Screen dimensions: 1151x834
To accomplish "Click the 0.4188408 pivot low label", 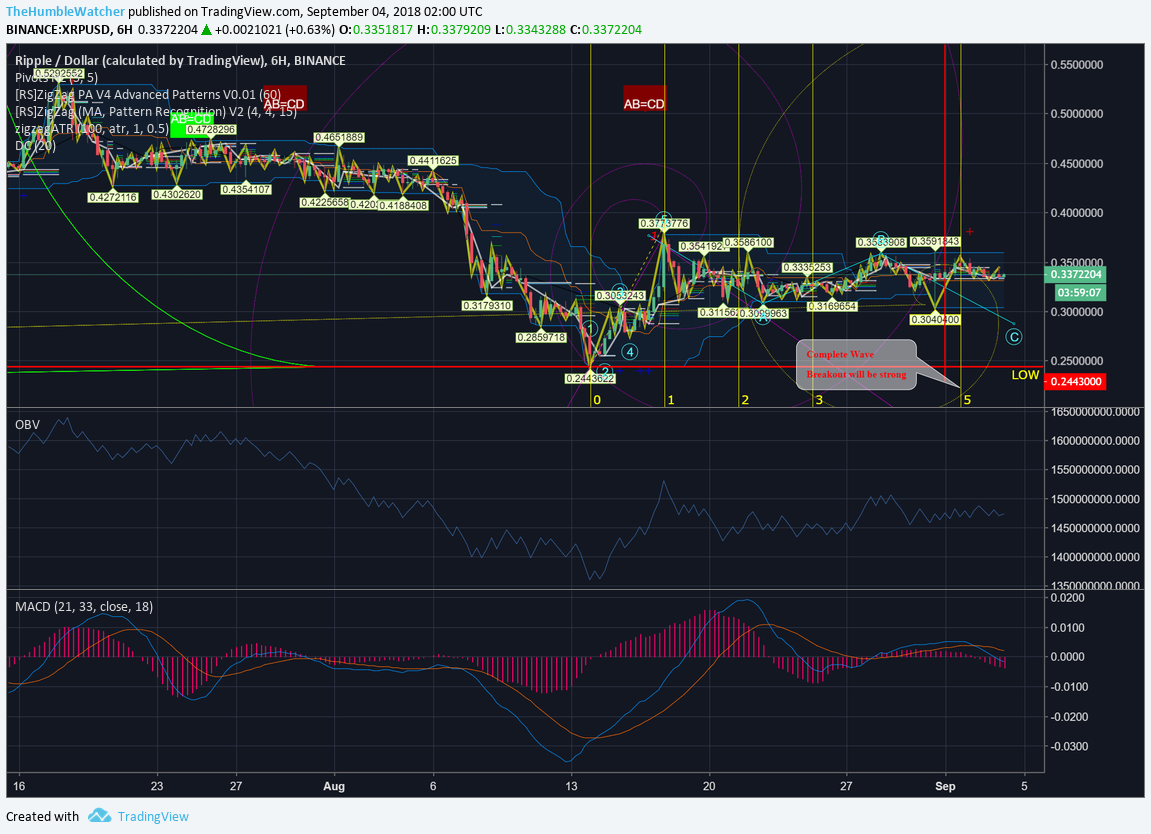I will coord(403,206).
